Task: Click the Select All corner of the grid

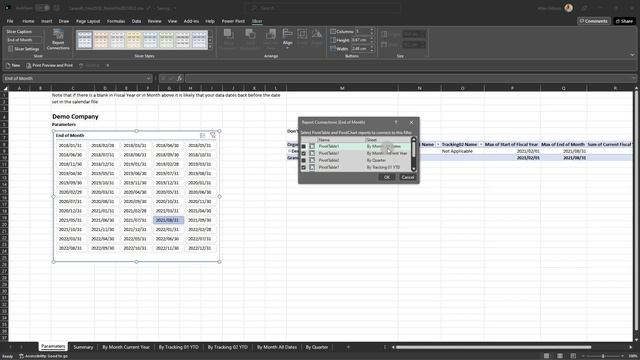Action: pyautogui.click(x=5, y=88)
